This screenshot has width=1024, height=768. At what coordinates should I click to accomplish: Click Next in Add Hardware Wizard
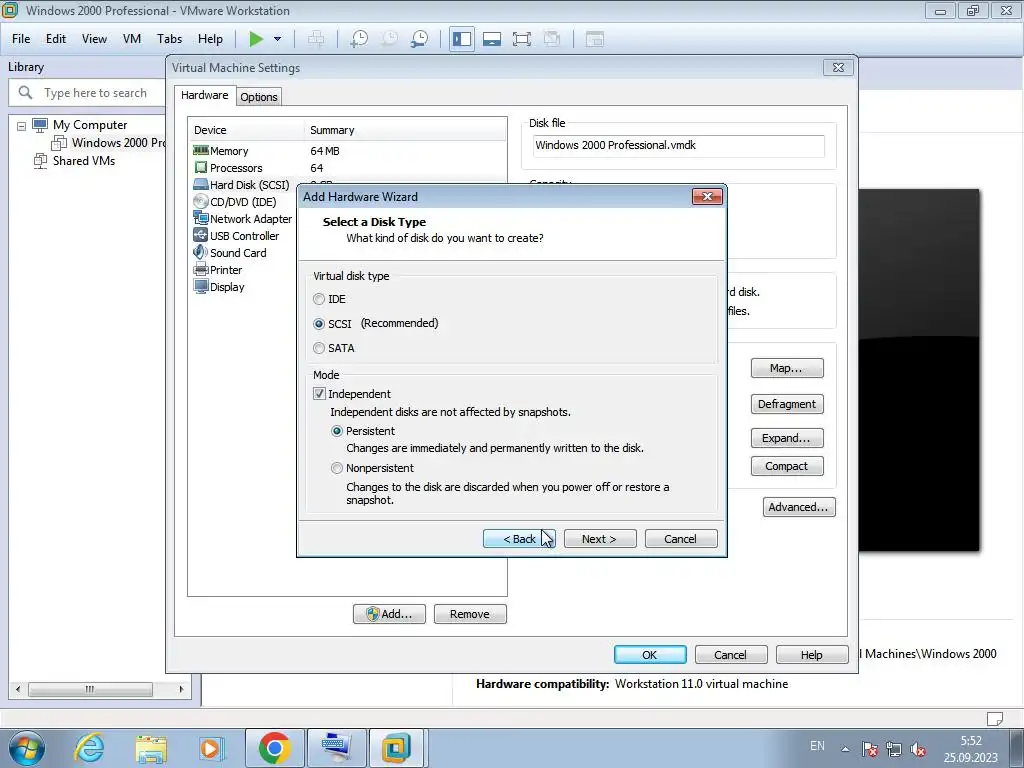tap(600, 539)
